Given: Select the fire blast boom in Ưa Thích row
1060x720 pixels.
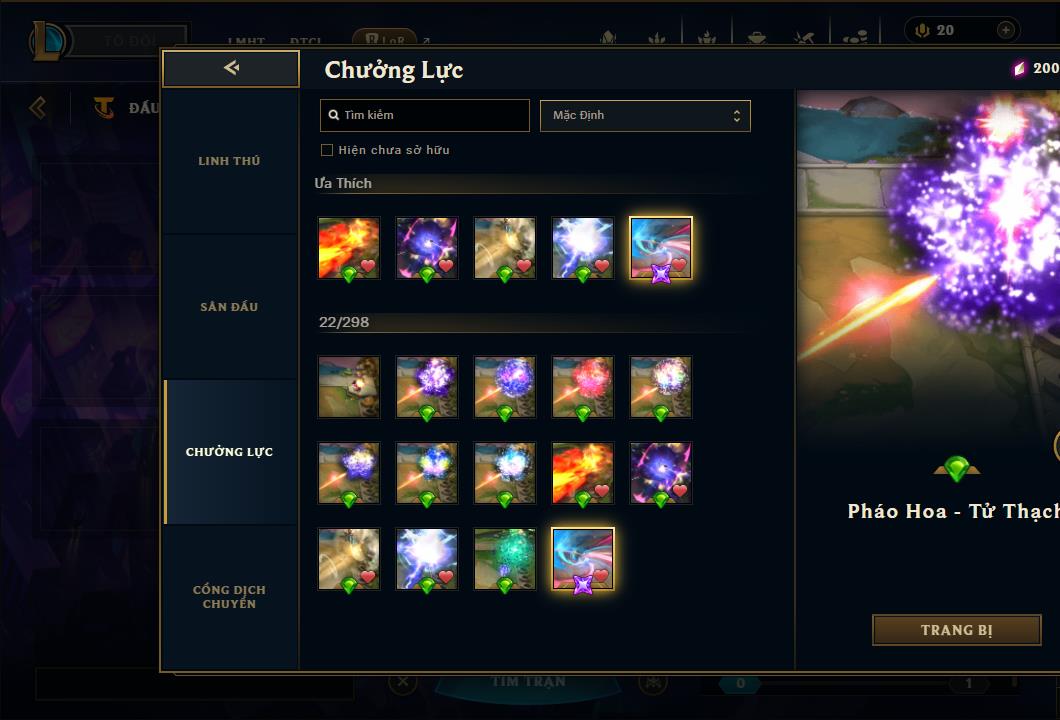Looking at the screenshot, I should coord(349,247).
